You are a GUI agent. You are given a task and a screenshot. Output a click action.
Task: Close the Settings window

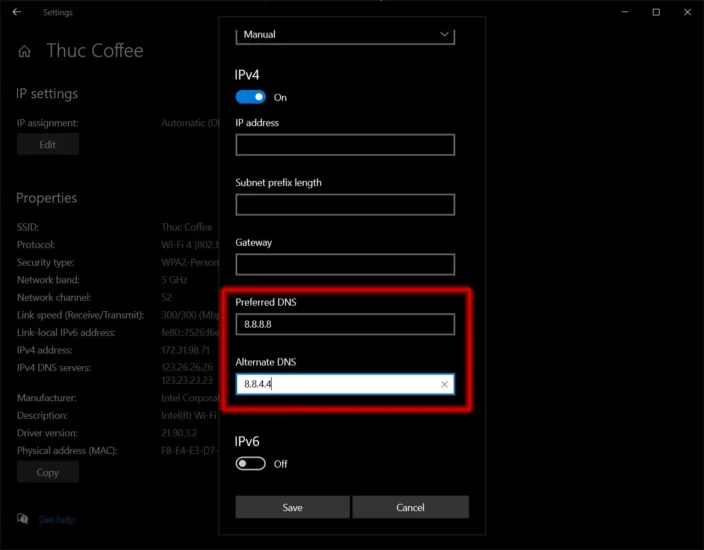687,12
